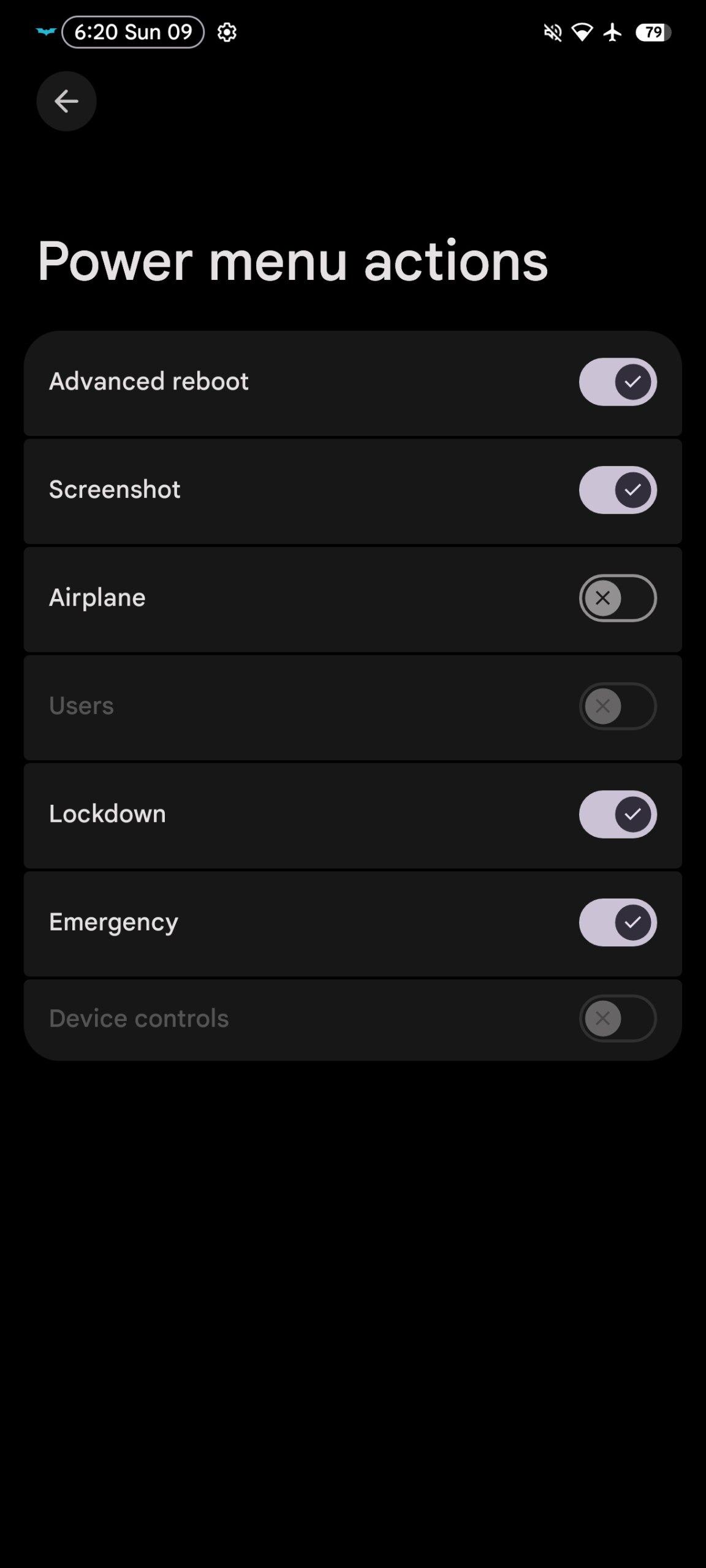Tap the bat logo in status bar
This screenshot has height=1568, width=706.
[x=46, y=32]
